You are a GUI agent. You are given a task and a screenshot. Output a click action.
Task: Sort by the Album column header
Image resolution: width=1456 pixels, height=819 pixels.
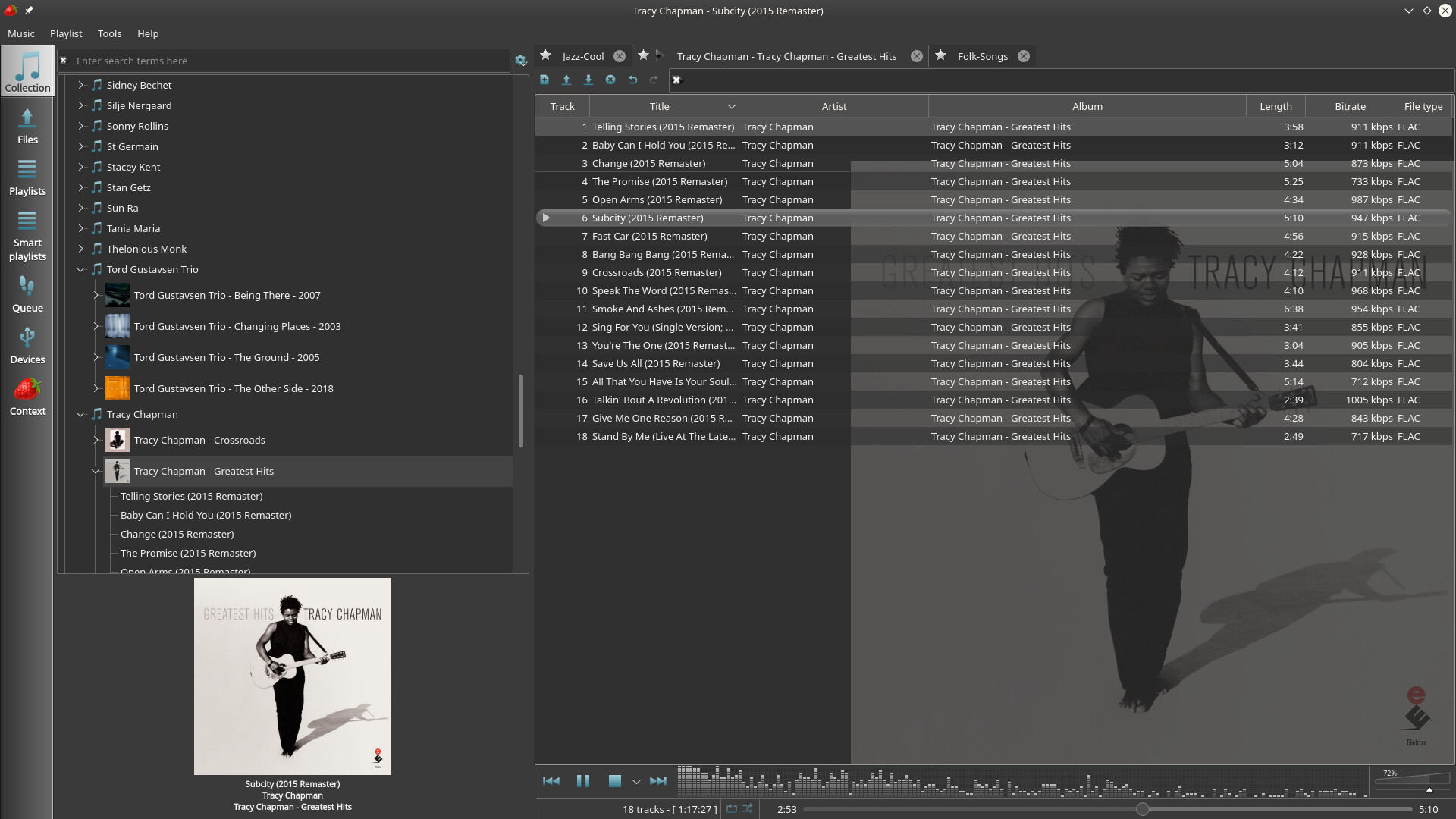1087,107
